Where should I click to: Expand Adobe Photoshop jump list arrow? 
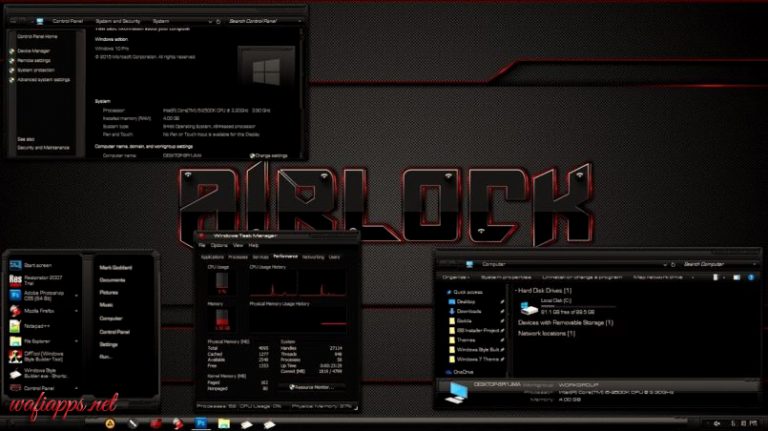click(76, 296)
